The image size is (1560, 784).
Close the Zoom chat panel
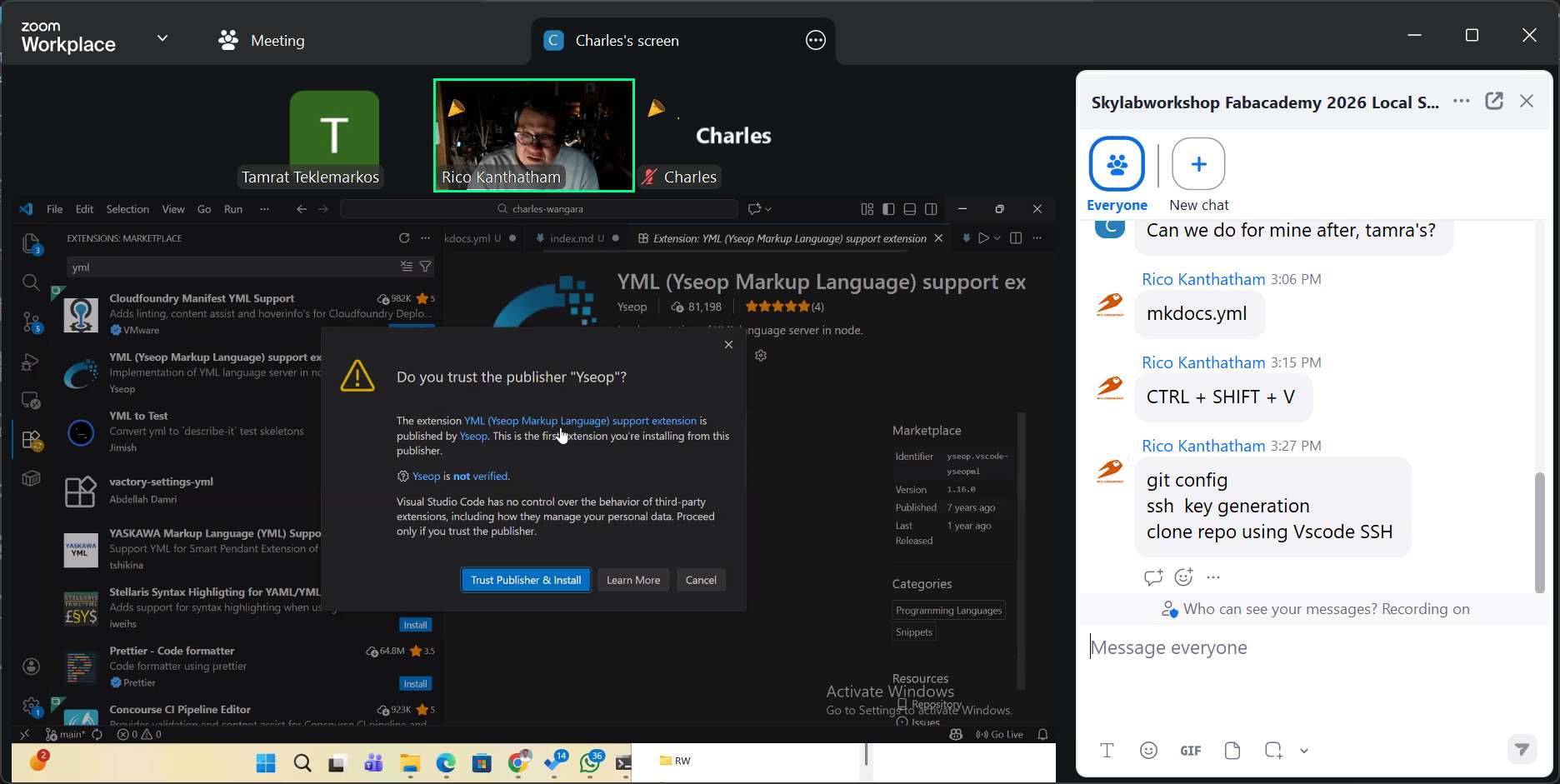tap(1527, 101)
